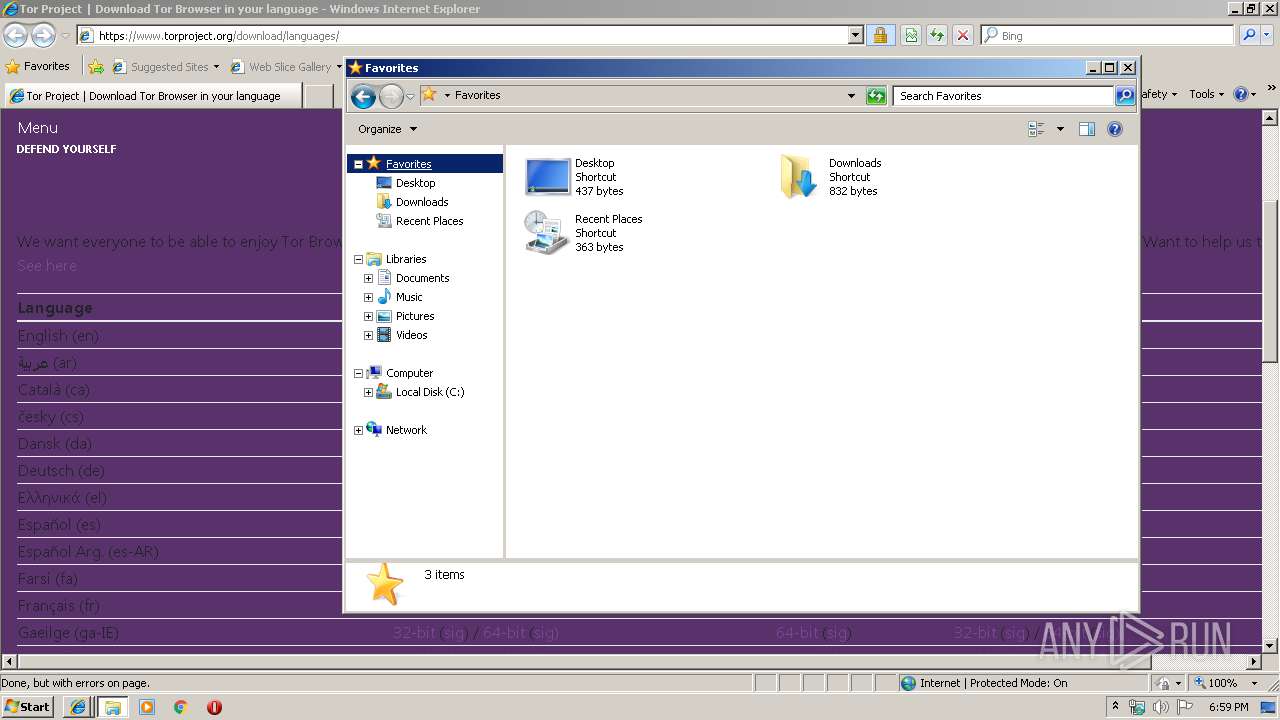The width and height of the screenshot is (1280, 720).
Task: Expand the Documents library node
Action: [x=368, y=278]
